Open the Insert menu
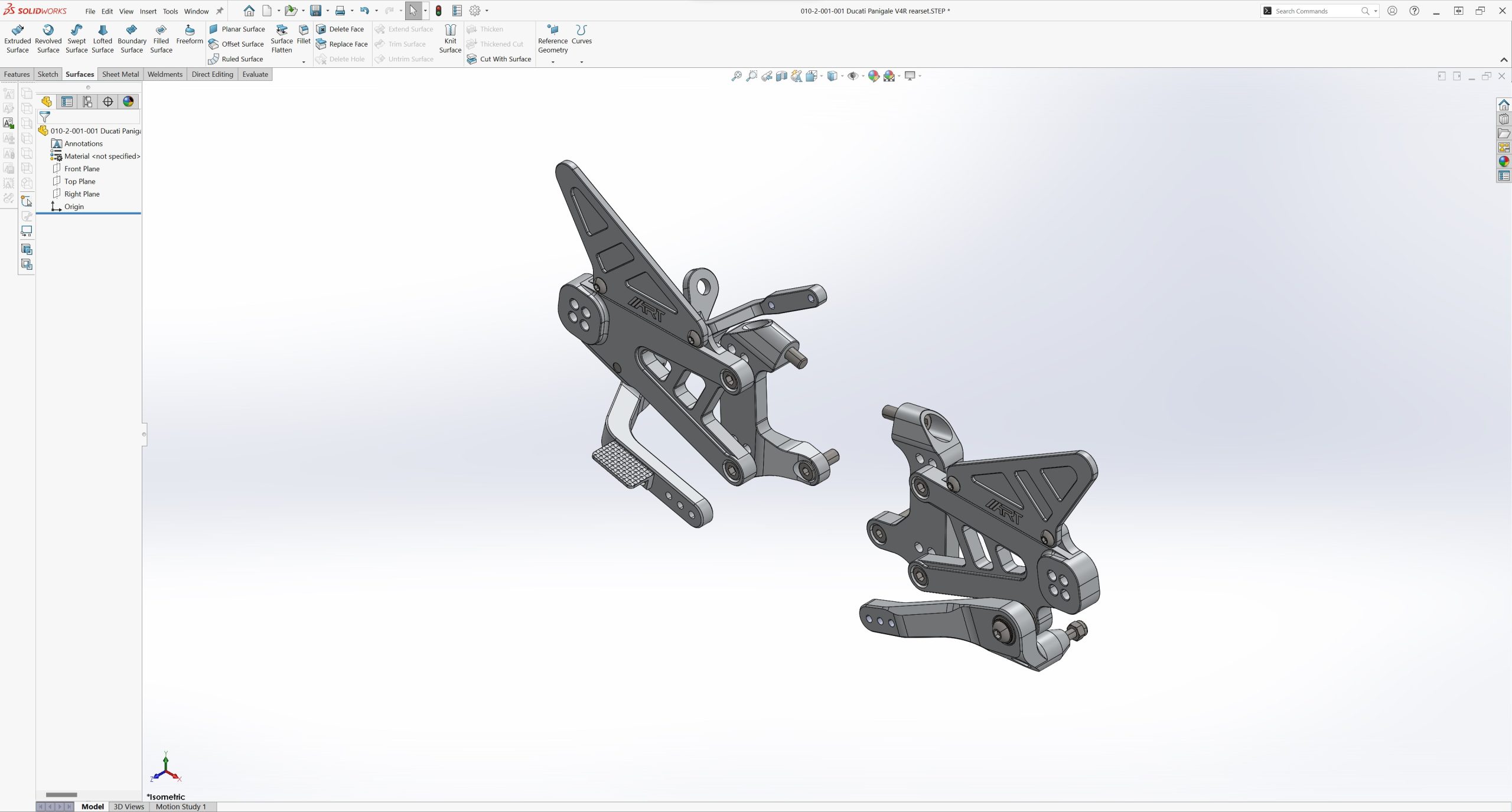This screenshot has height=812, width=1512. point(148,11)
